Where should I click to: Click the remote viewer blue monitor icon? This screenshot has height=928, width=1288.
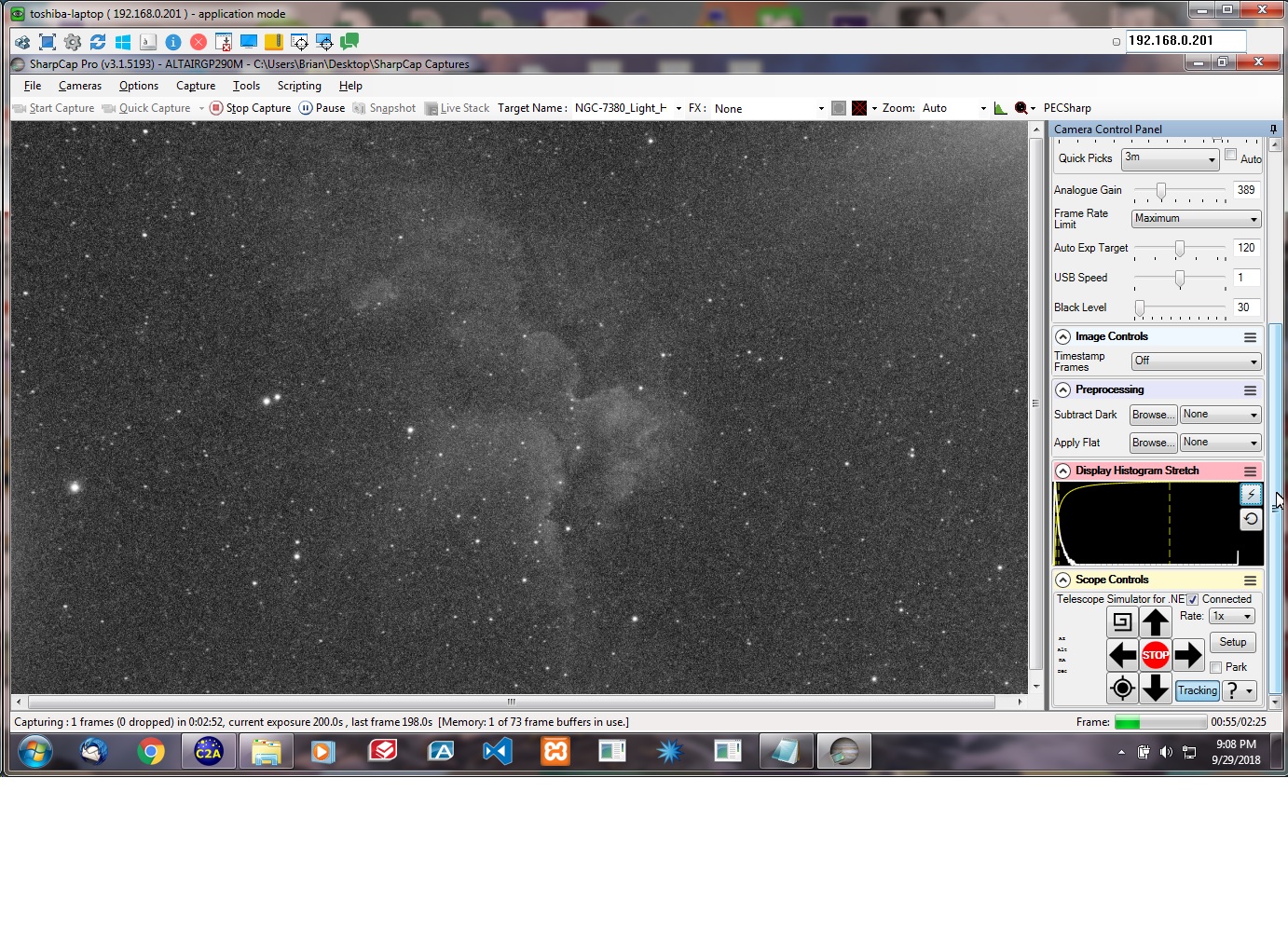pos(249,42)
